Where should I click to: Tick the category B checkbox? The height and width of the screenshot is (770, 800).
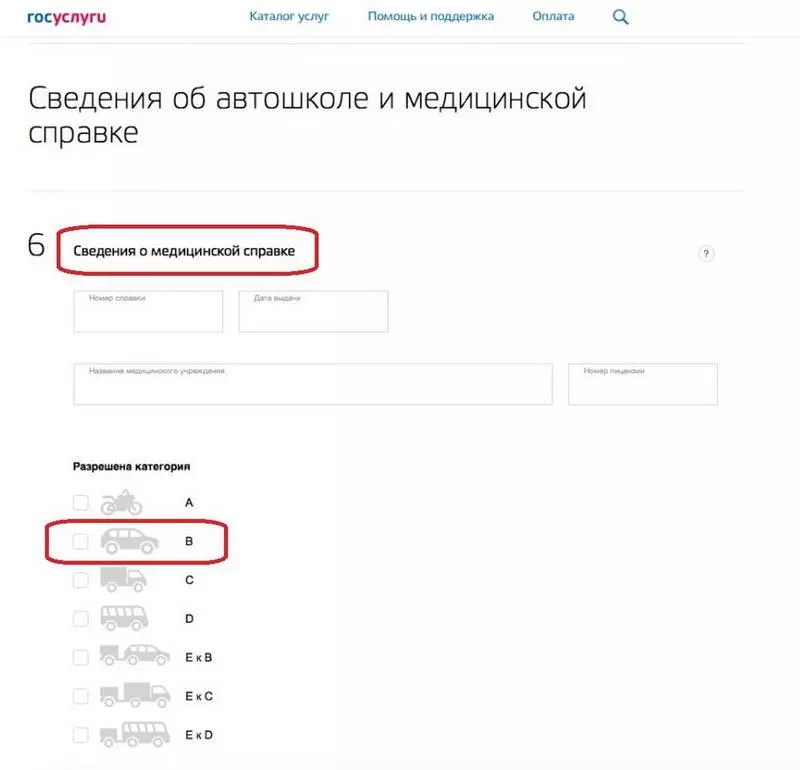coord(81,541)
